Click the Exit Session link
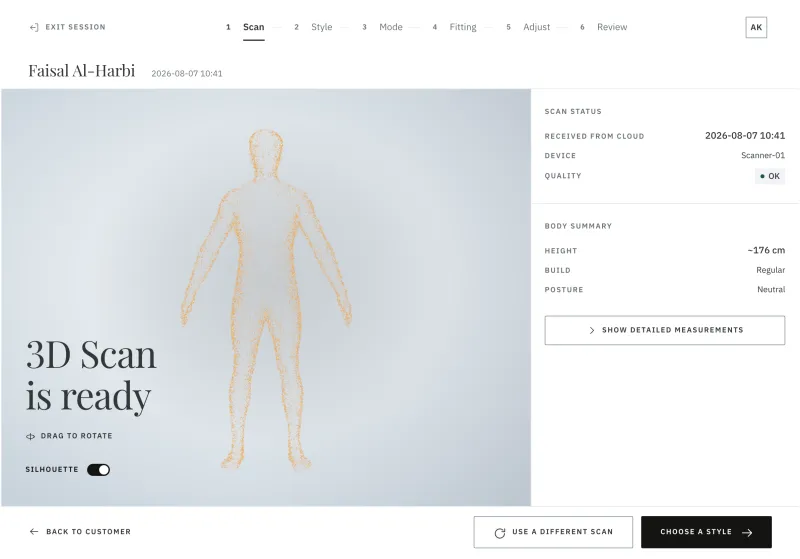Image resolution: width=800 pixels, height=559 pixels. tap(67, 27)
